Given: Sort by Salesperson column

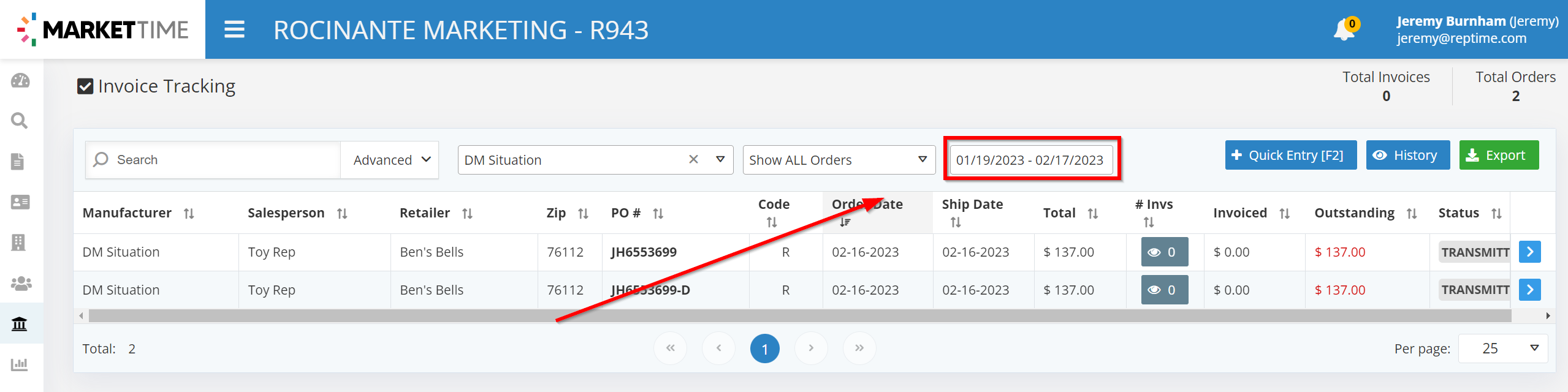Looking at the screenshot, I should point(342,213).
